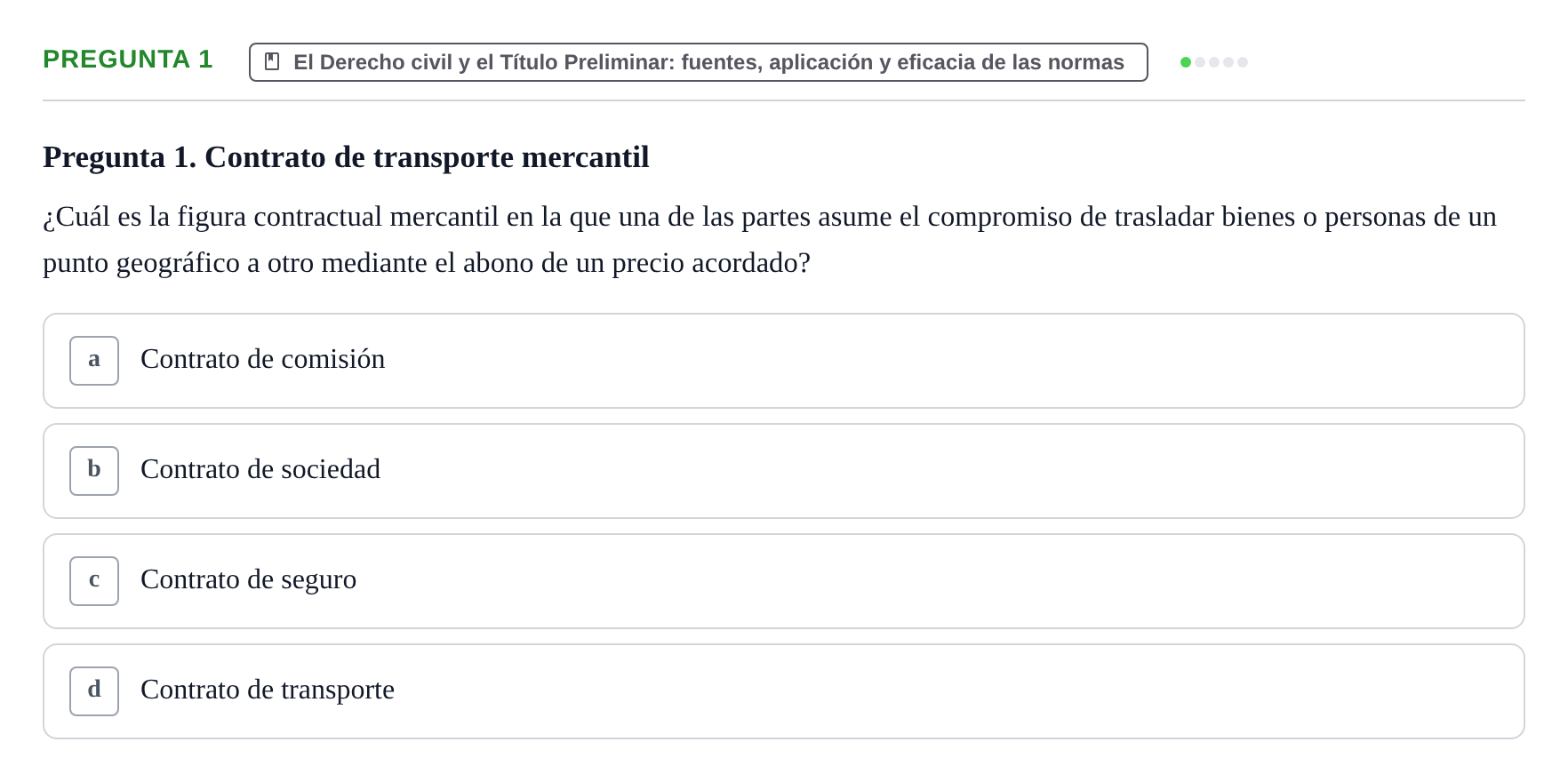The width and height of the screenshot is (1568, 782).
Task: Click the question text about trasladar bienes
Action: point(770,240)
